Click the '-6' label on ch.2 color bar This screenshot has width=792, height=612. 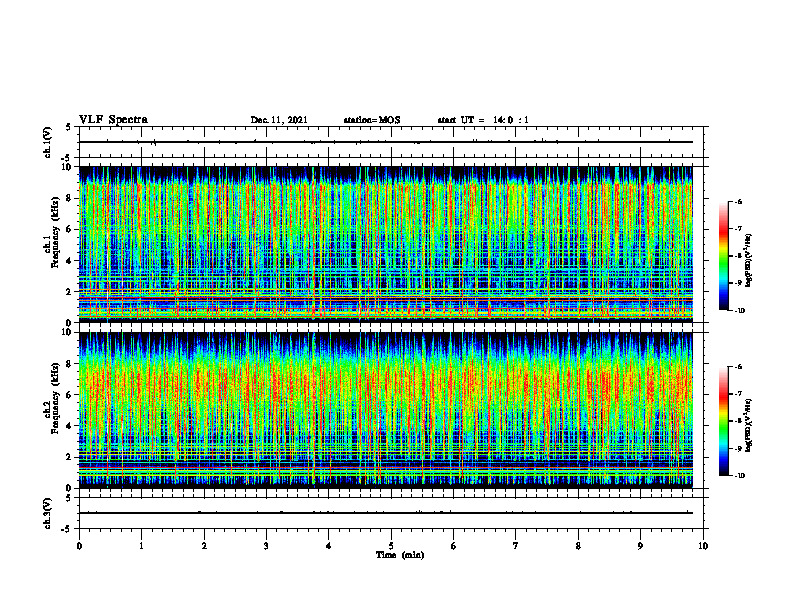[x=739, y=367]
